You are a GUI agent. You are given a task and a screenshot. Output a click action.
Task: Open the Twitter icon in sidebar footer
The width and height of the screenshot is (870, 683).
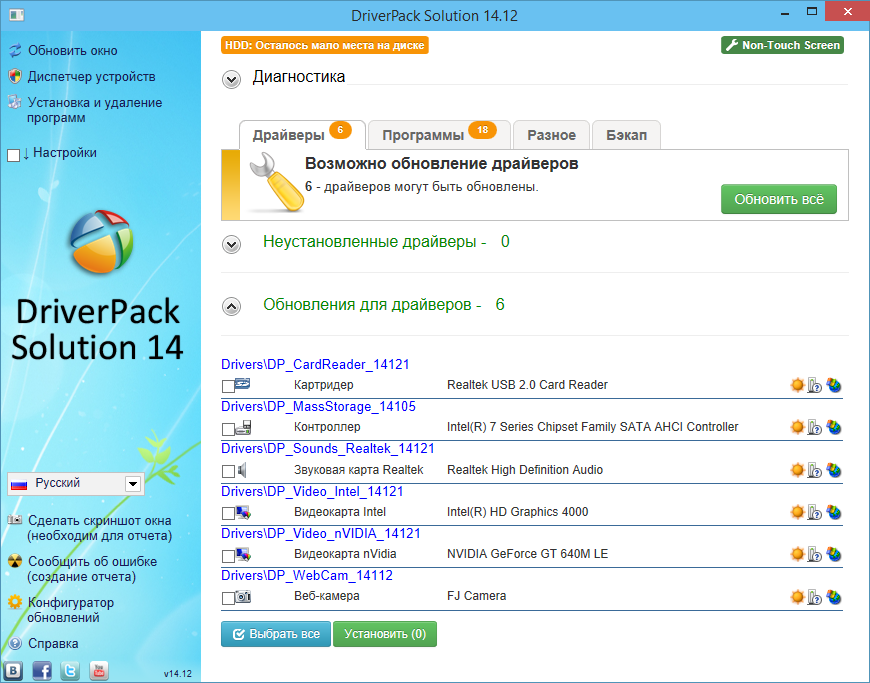click(70, 670)
